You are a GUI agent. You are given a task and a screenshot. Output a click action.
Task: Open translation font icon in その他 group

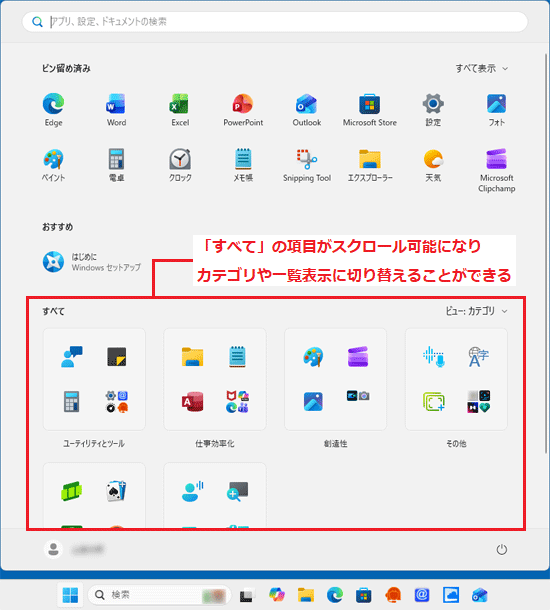click(478, 356)
